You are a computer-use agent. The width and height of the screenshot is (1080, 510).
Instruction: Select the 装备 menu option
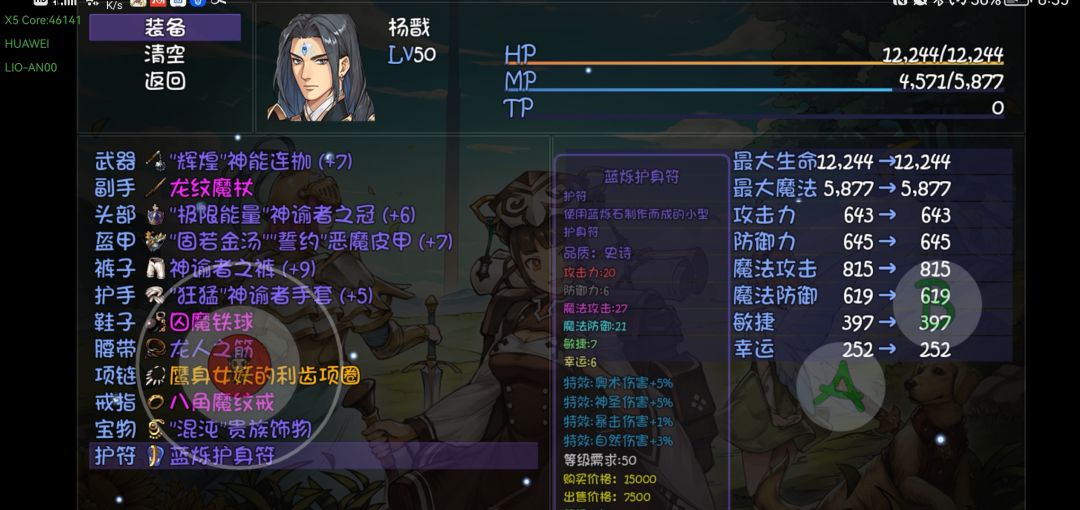point(165,28)
